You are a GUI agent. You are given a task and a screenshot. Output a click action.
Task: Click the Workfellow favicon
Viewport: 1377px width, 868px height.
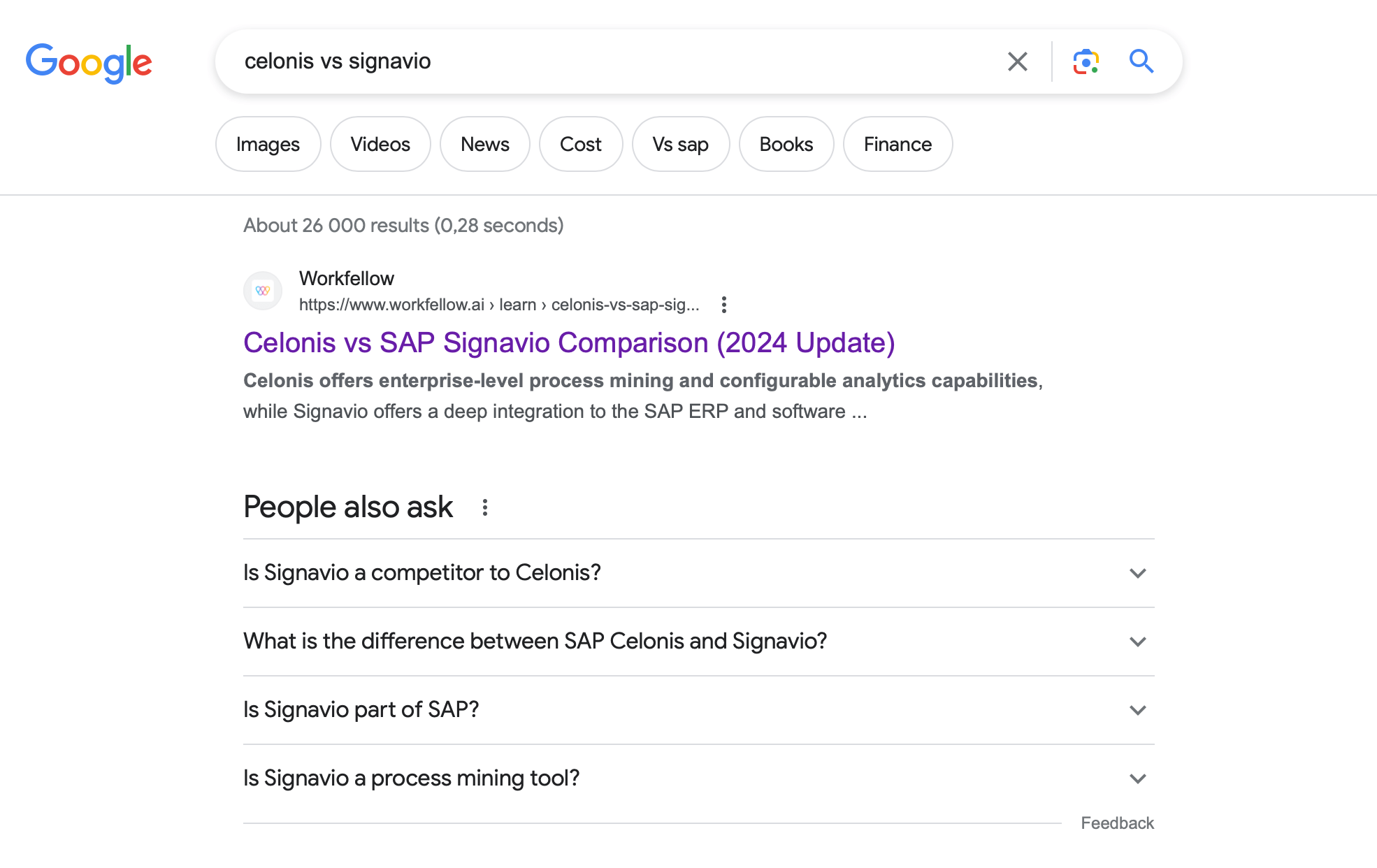point(263,291)
